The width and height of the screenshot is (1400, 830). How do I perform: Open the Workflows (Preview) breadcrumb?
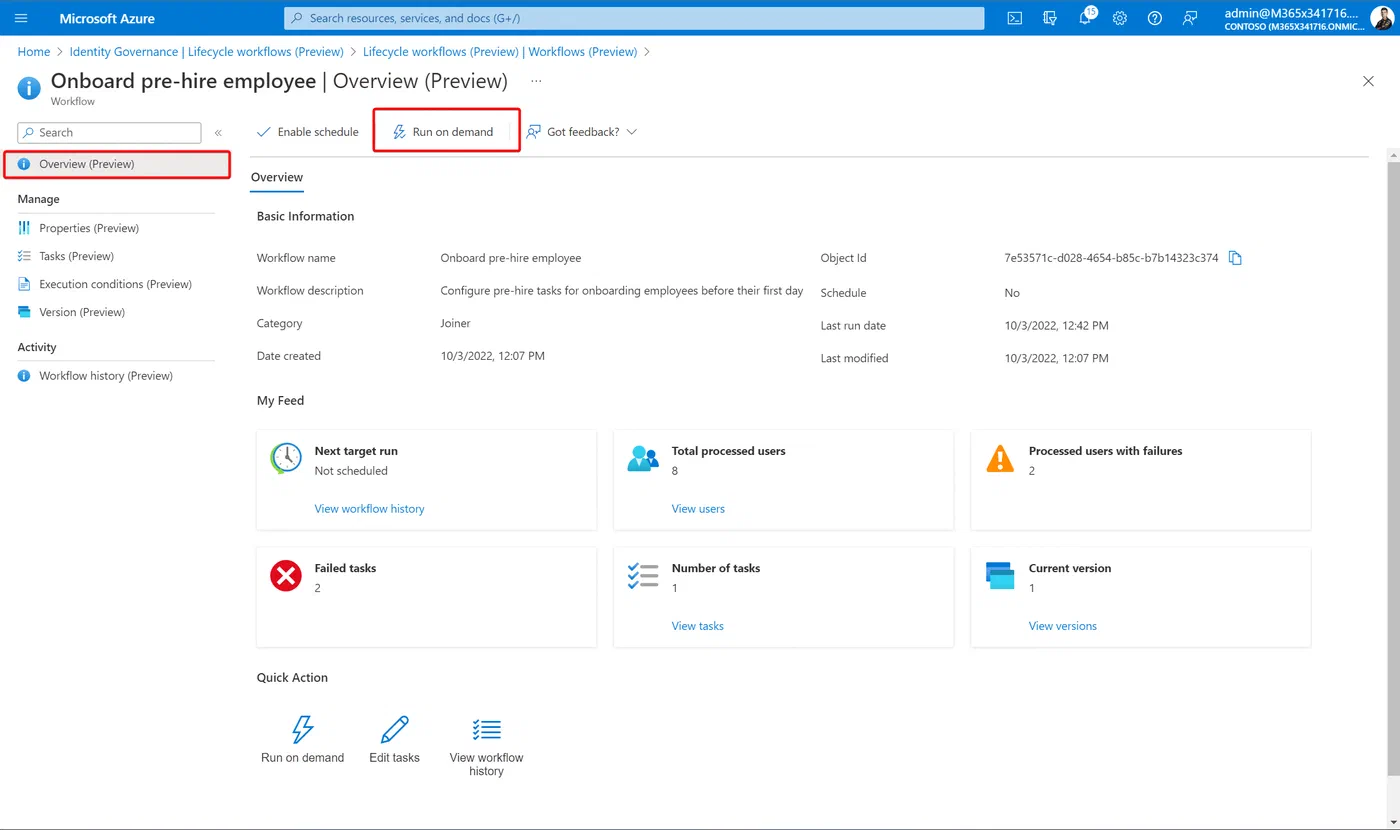tap(500, 51)
